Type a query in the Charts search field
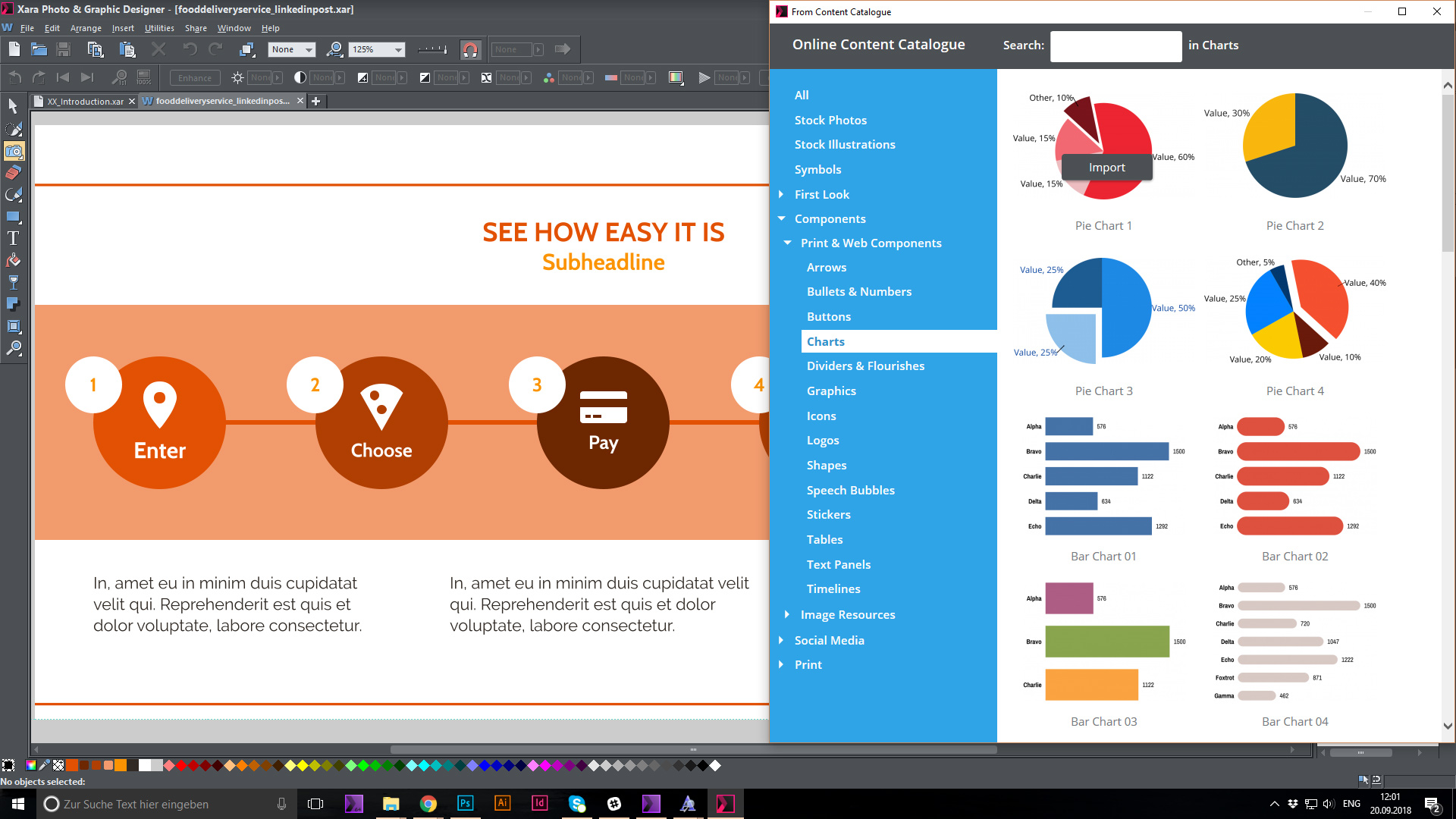This screenshot has height=819, width=1456. coord(1116,46)
